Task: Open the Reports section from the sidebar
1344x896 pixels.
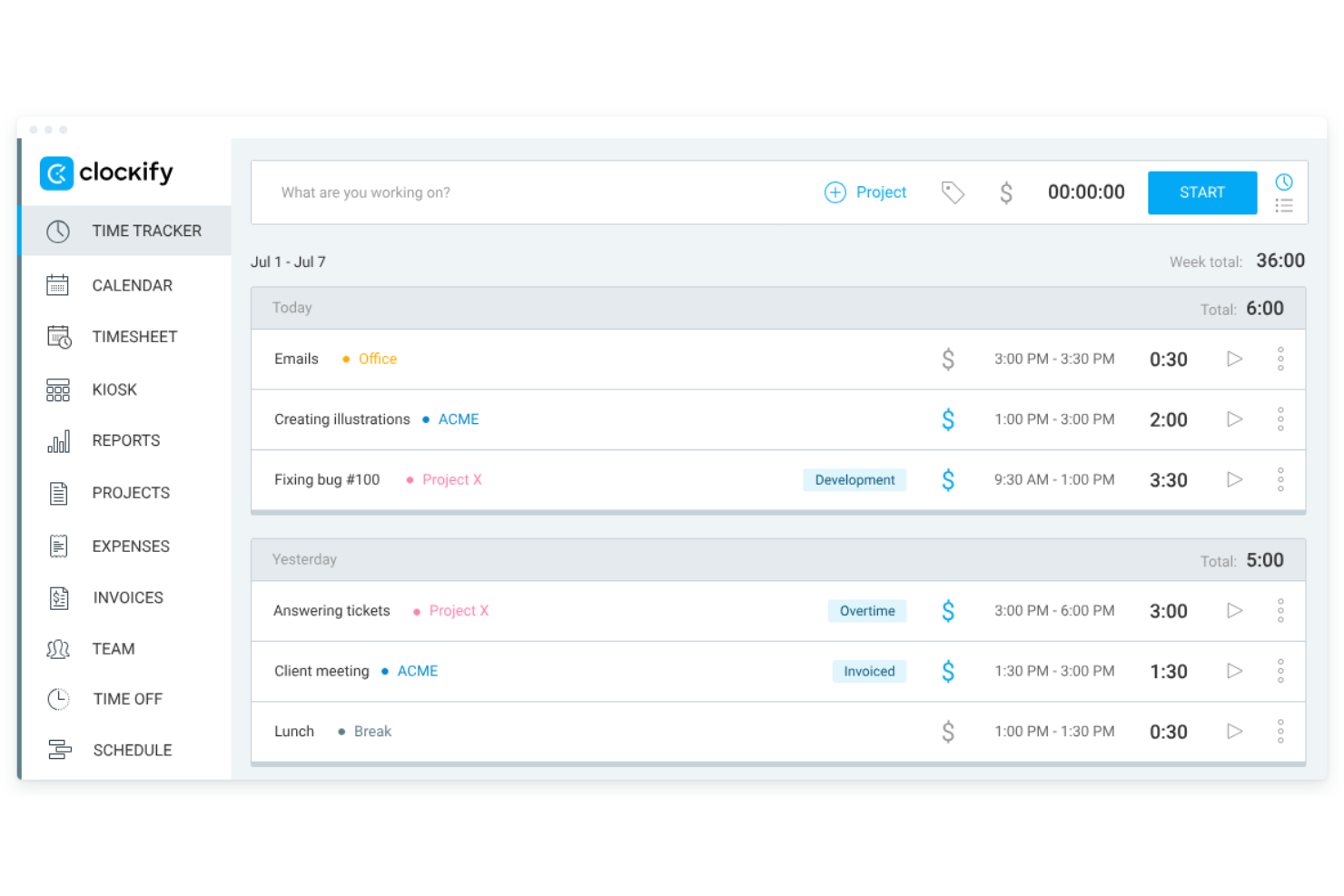Action: (x=125, y=440)
